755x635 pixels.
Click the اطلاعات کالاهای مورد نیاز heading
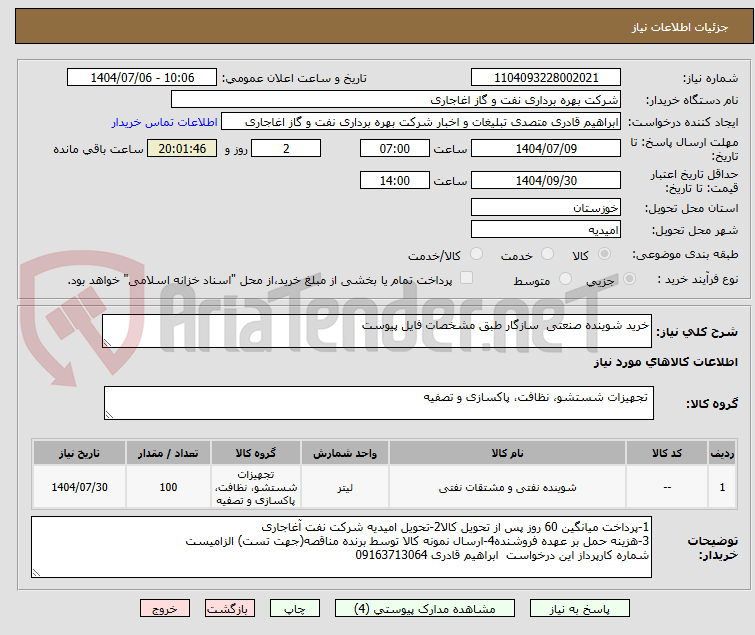coord(665,362)
